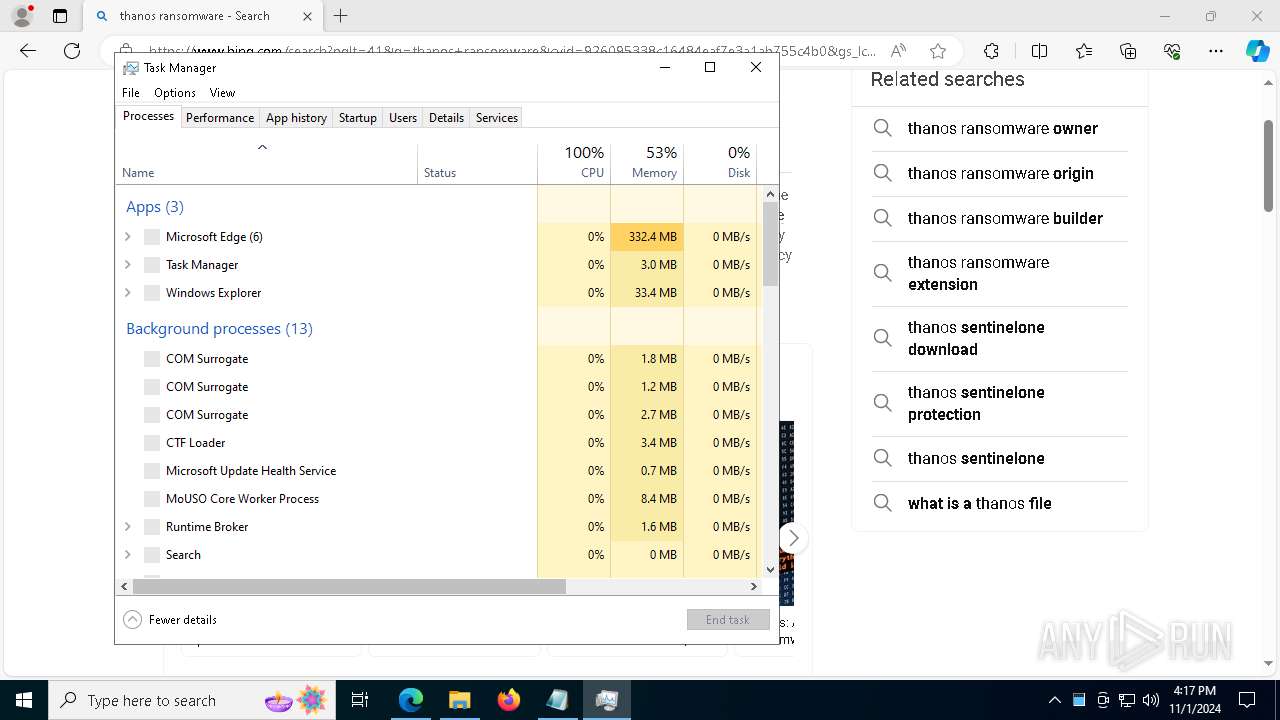The image size is (1280, 720).
Task: Open volume control in tray
Action: pos(1151,700)
